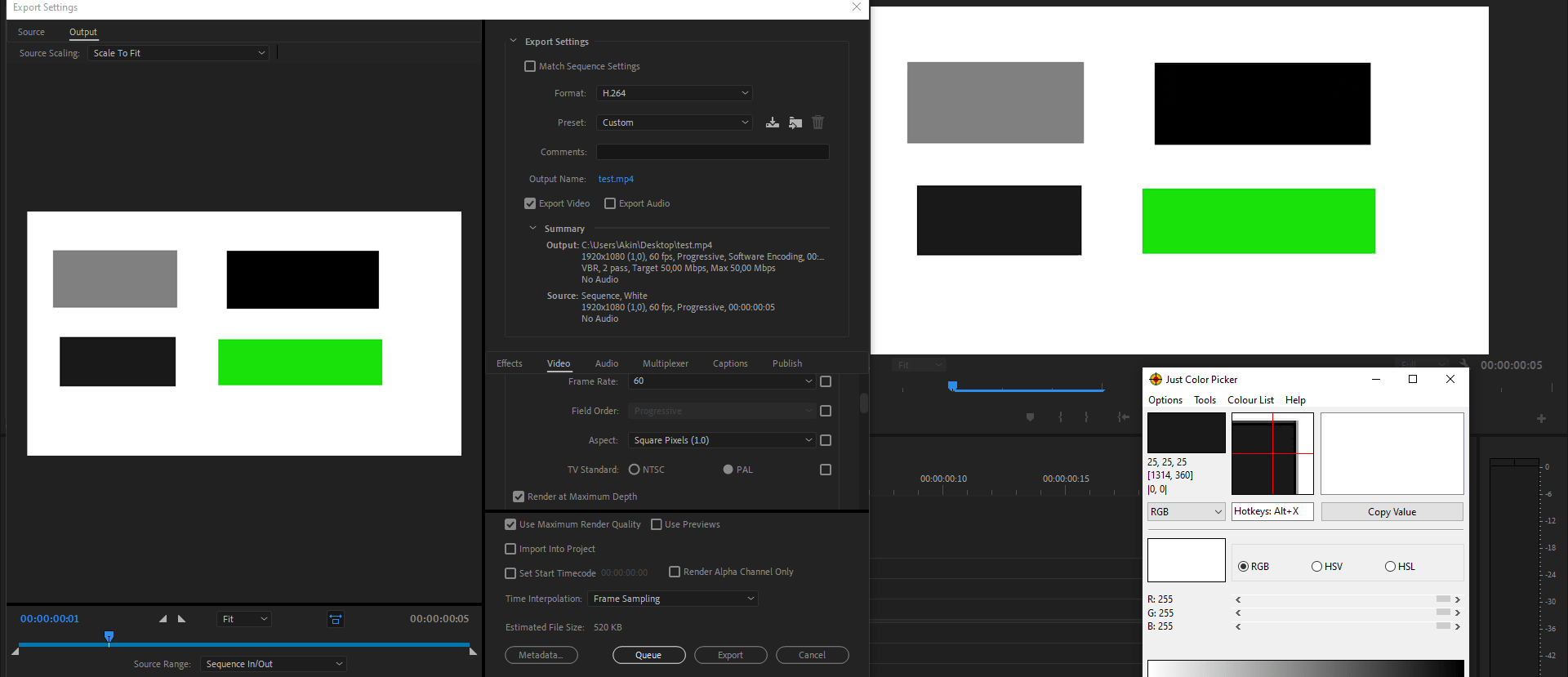Enable Use Previews checkbox
This screenshot has width=1568, height=677.
[657, 524]
